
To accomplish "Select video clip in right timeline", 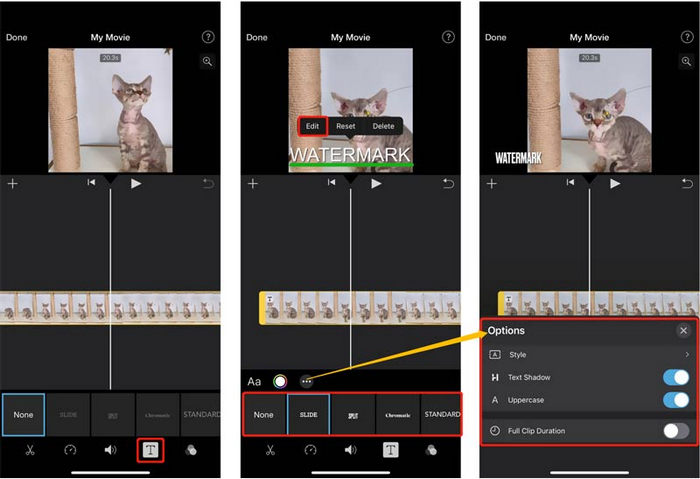I will (599, 306).
